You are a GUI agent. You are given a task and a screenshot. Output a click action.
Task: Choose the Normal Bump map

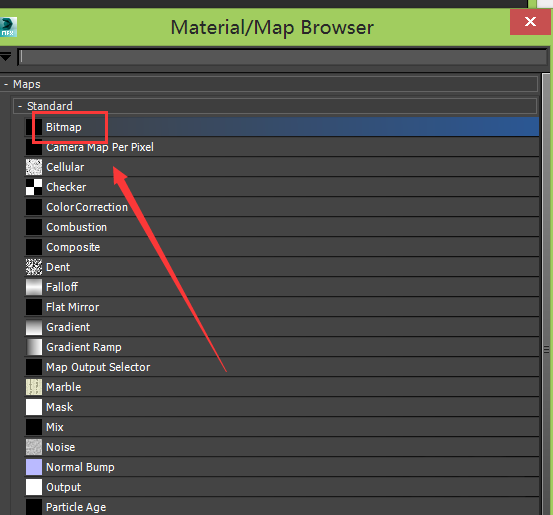tap(282, 467)
